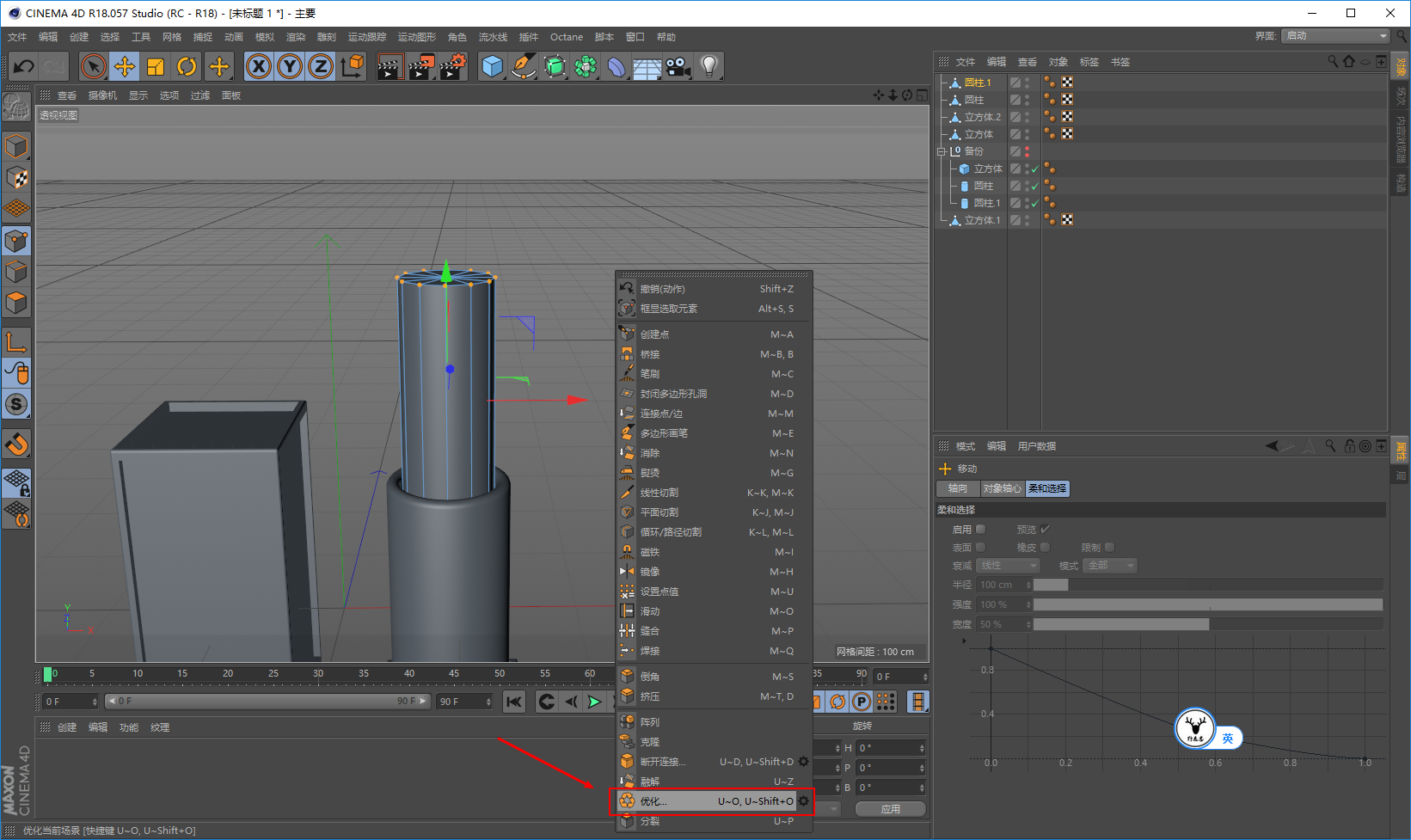1411x840 pixels.
Task: Switch to the 对象轴心 tab
Action: point(1003,488)
